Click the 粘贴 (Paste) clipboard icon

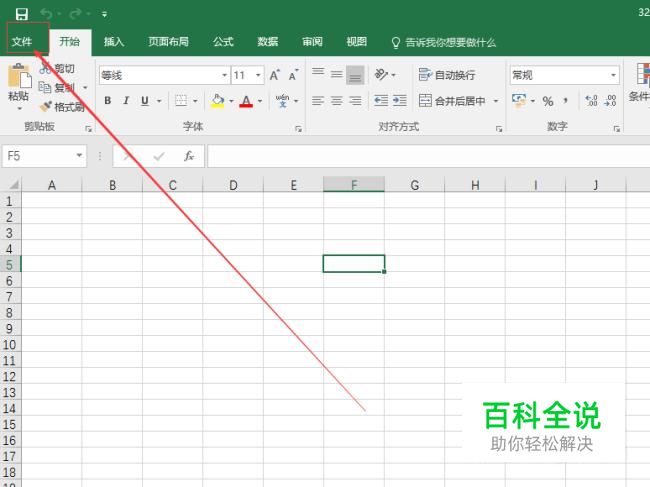pos(19,76)
